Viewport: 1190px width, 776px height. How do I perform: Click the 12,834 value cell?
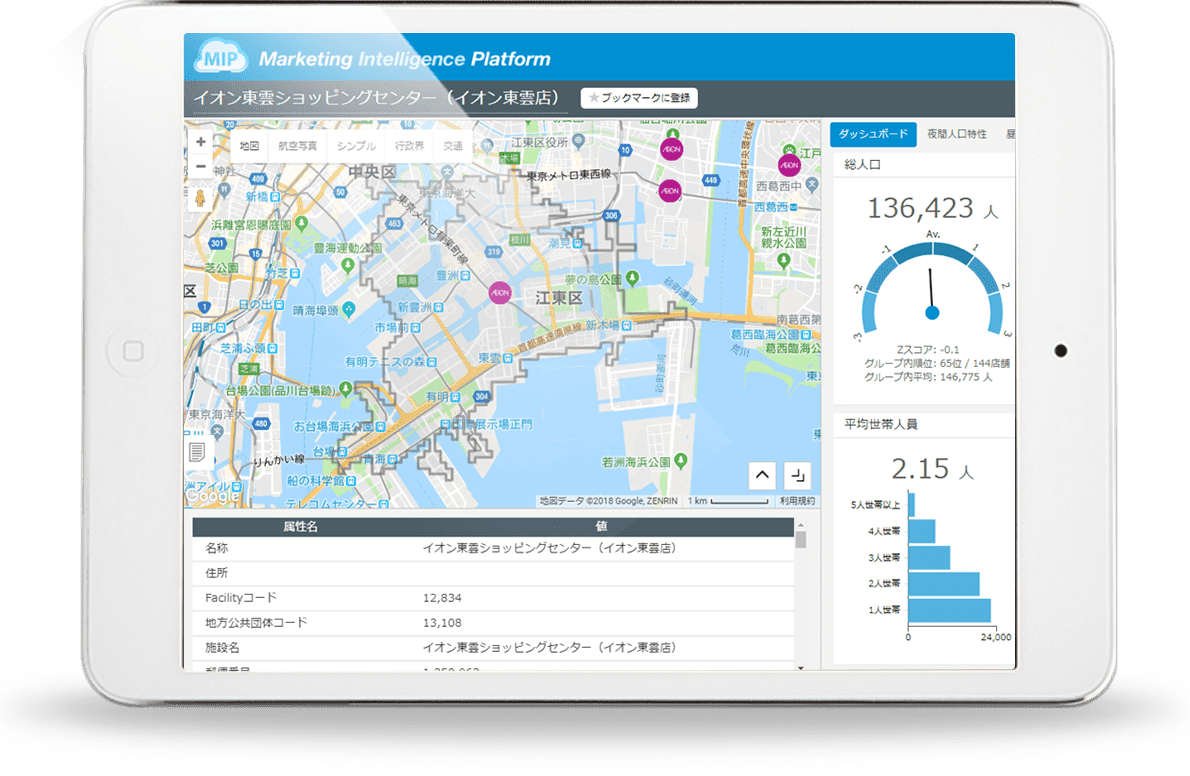click(442, 598)
